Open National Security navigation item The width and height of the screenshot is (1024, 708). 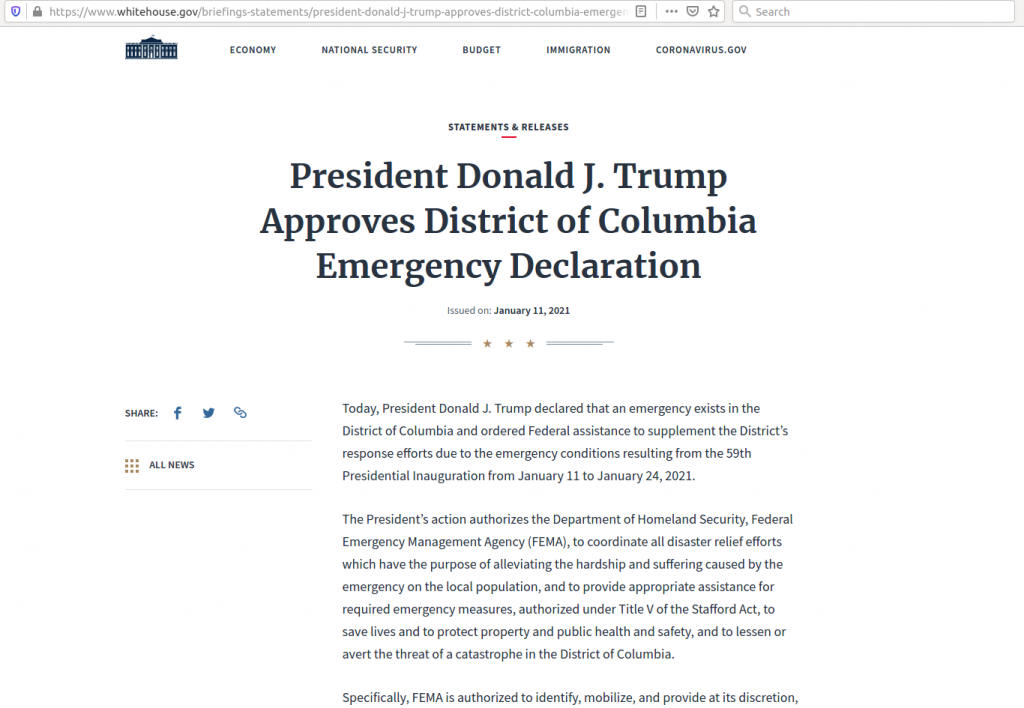pos(369,50)
